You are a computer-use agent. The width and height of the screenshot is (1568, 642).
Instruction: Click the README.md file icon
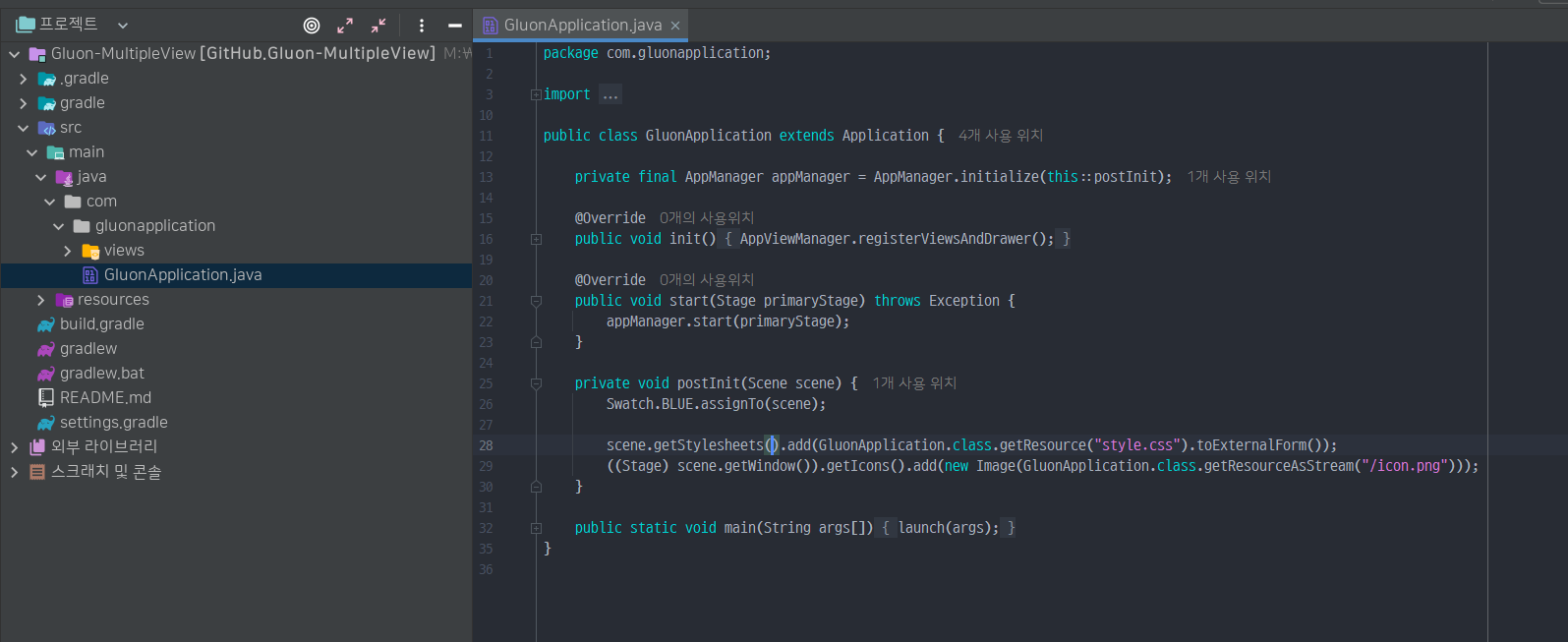46,398
